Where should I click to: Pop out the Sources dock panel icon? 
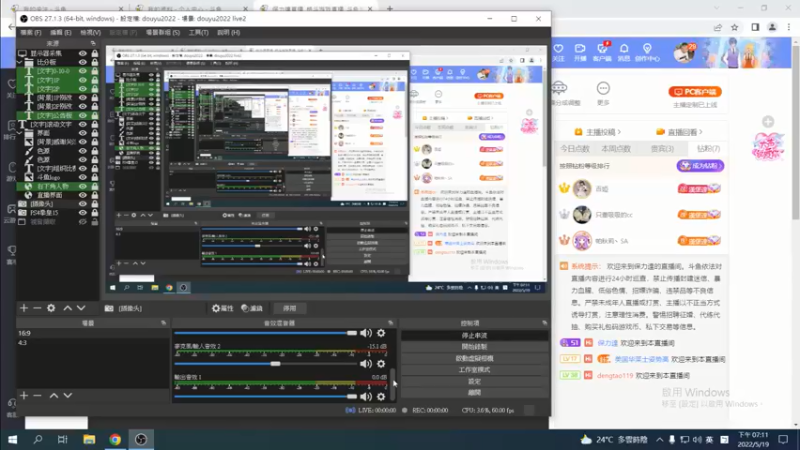pyautogui.click(x=93, y=43)
